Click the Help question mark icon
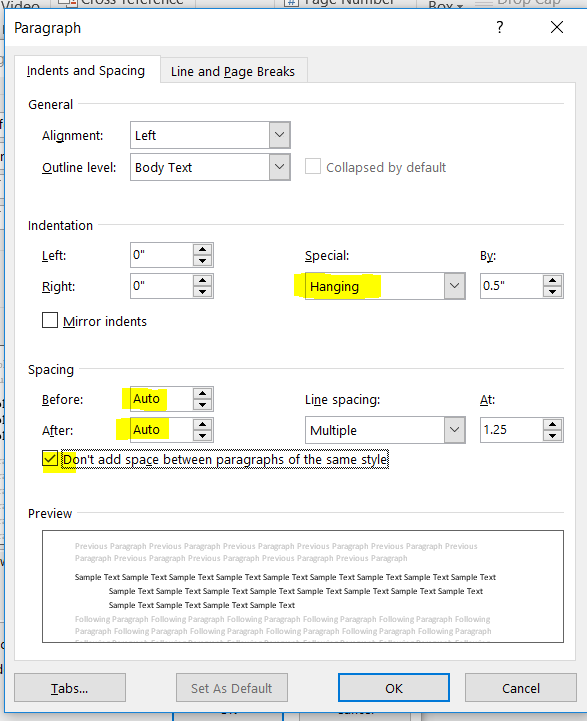The height and width of the screenshot is (721, 587). click(500, 27)
